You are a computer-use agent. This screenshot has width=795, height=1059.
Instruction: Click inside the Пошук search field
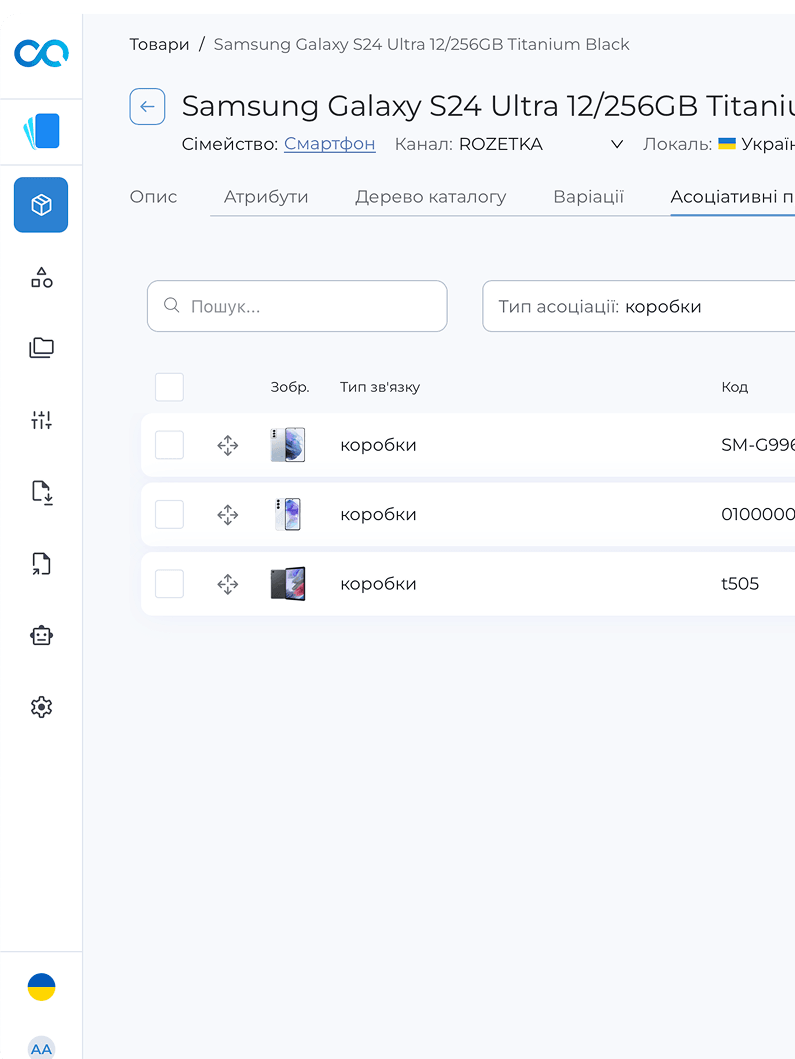pyautogui.click(x=297, y=307)
